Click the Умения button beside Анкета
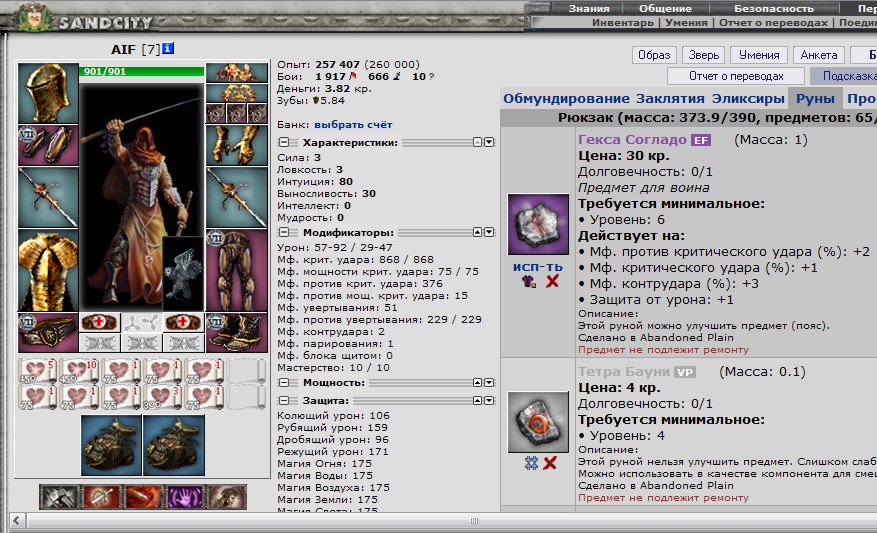This screenshot has width=877, height=533. coord(759,55)
